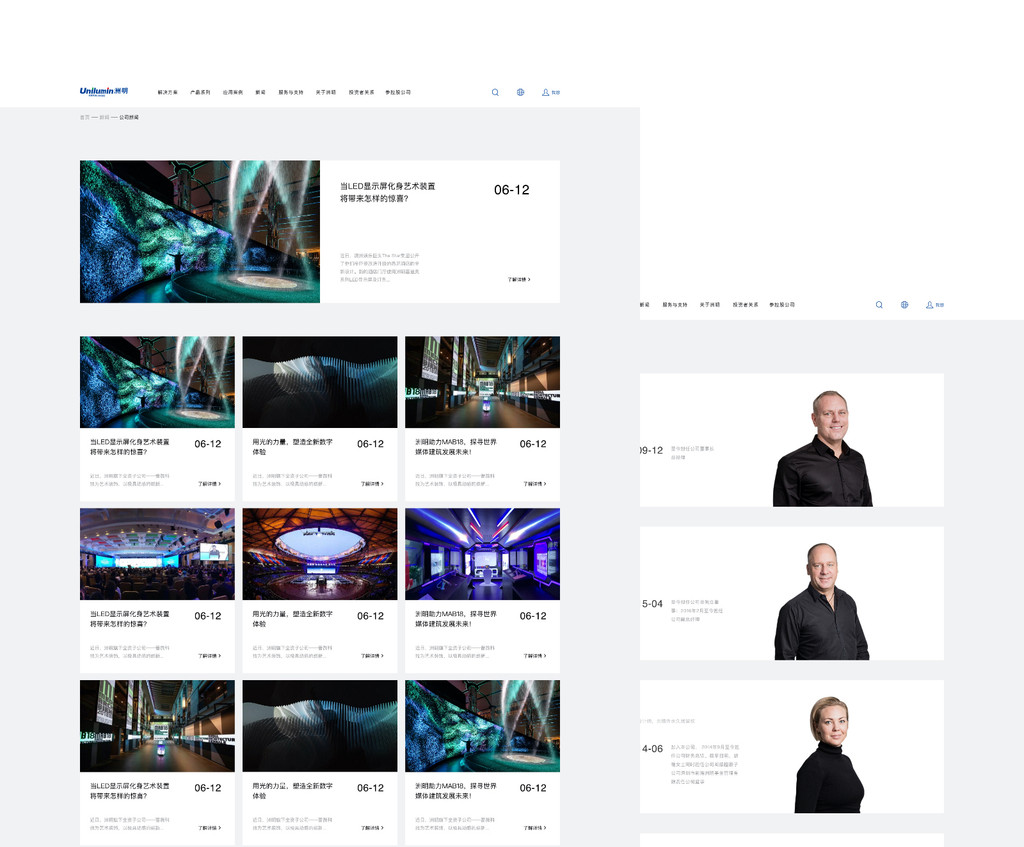The height and width of the screenshot is (847, 1024).
Task: Open the 解决方案 navigation menu
Action: (168, 92)
